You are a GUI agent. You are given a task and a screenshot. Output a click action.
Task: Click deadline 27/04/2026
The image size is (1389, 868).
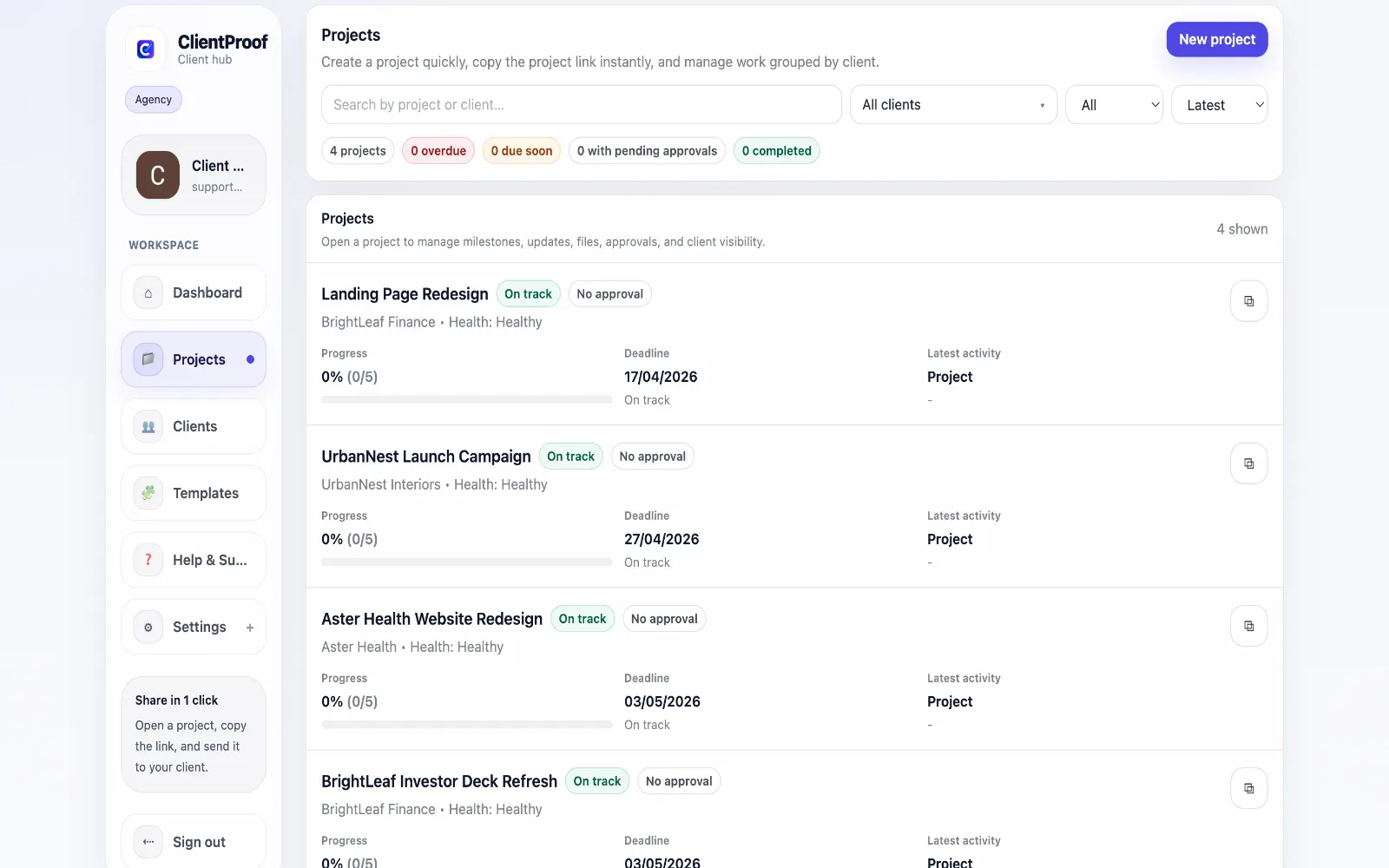662,540
